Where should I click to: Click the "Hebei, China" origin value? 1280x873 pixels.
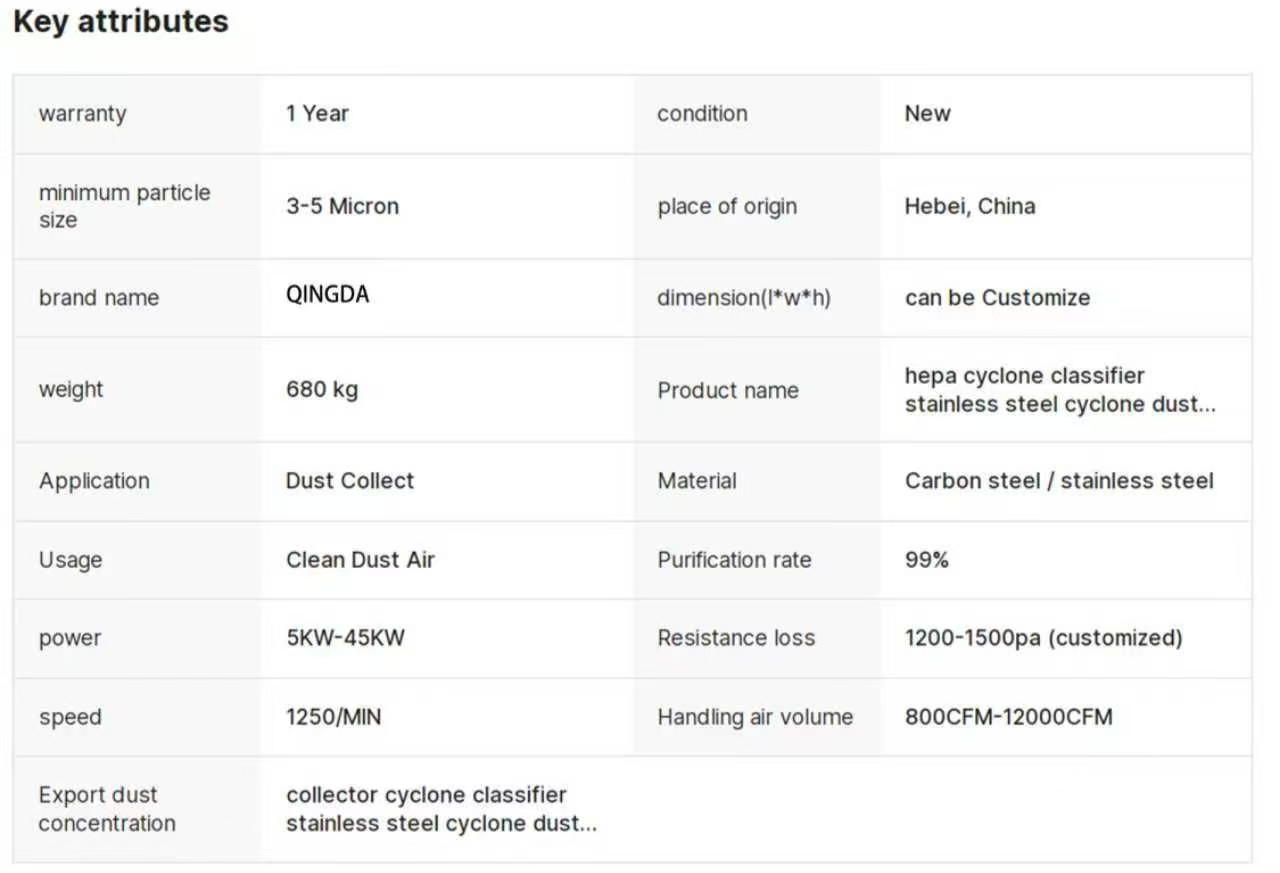969,207
